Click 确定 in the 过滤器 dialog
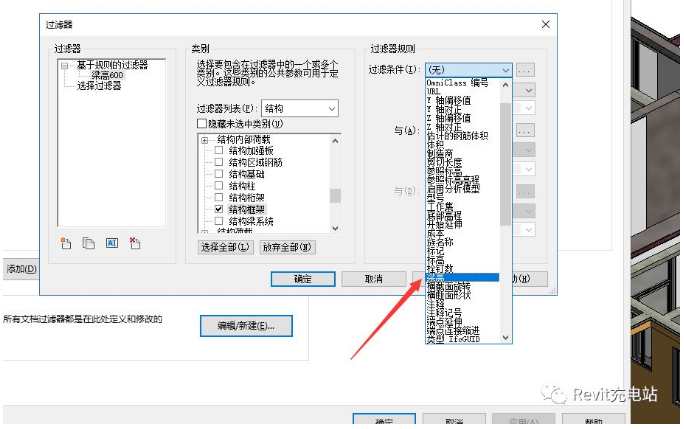The image size is (684, 429). (303, 279)
